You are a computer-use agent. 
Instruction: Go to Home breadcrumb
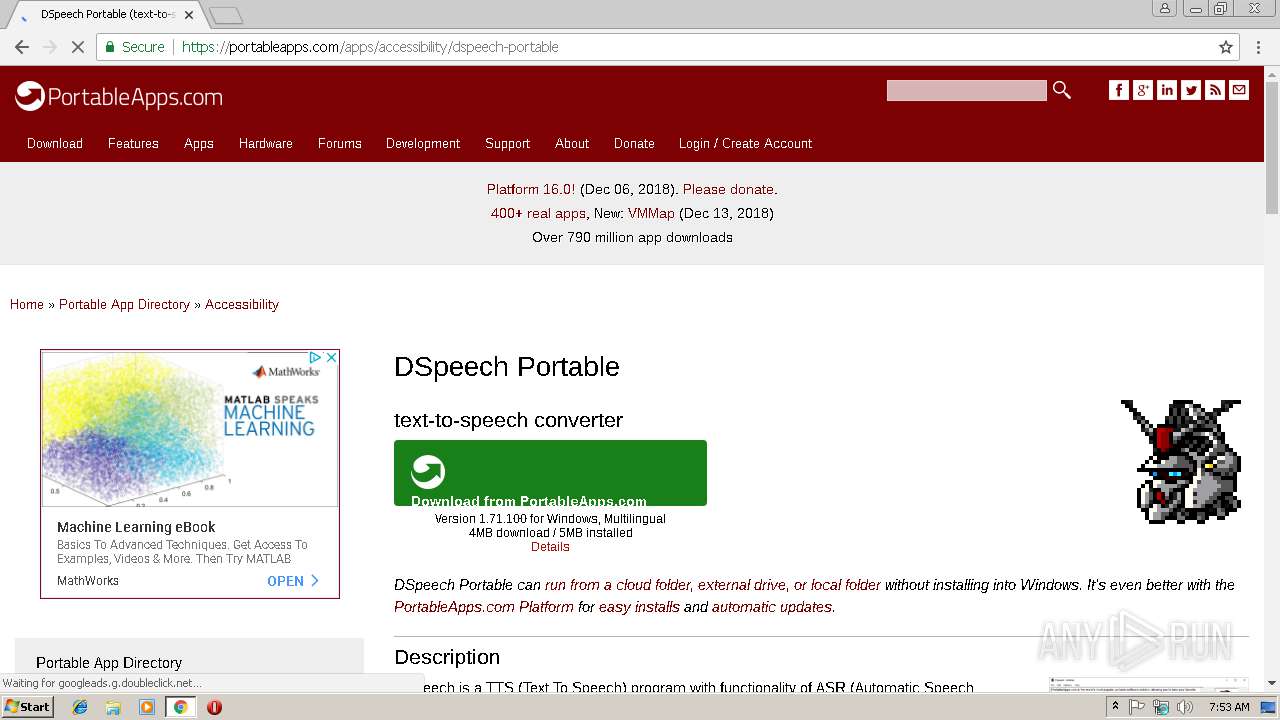point(27,304)
